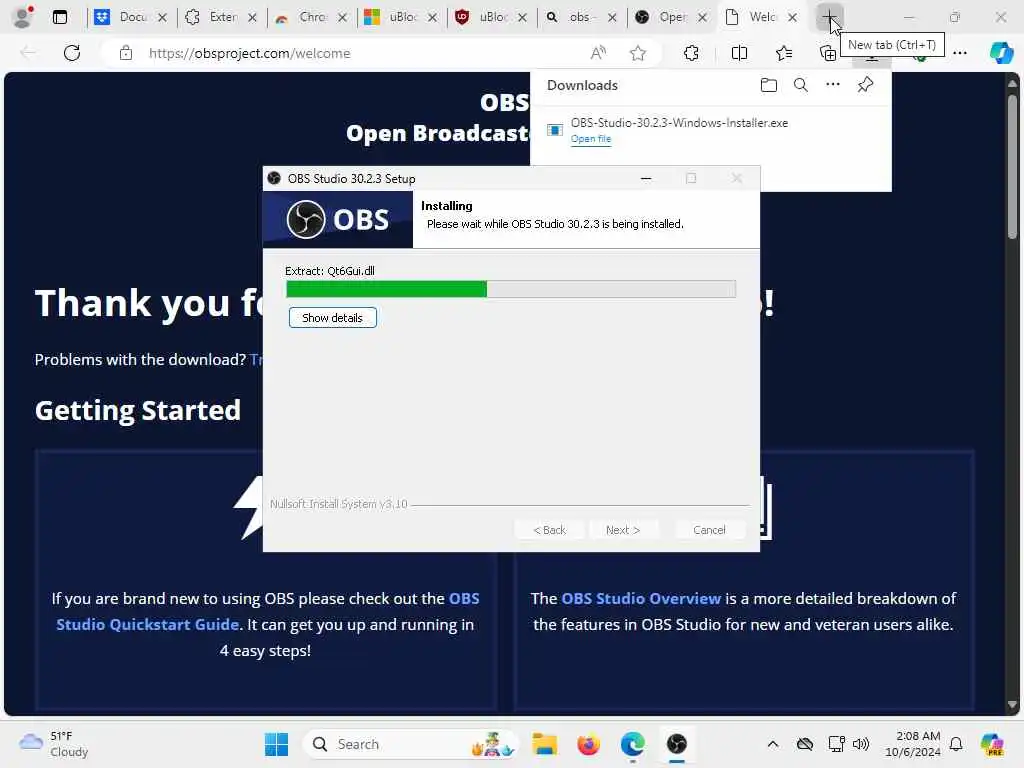View site information lock icon
Screen dimensions: 1024x768
click(125, 53)
